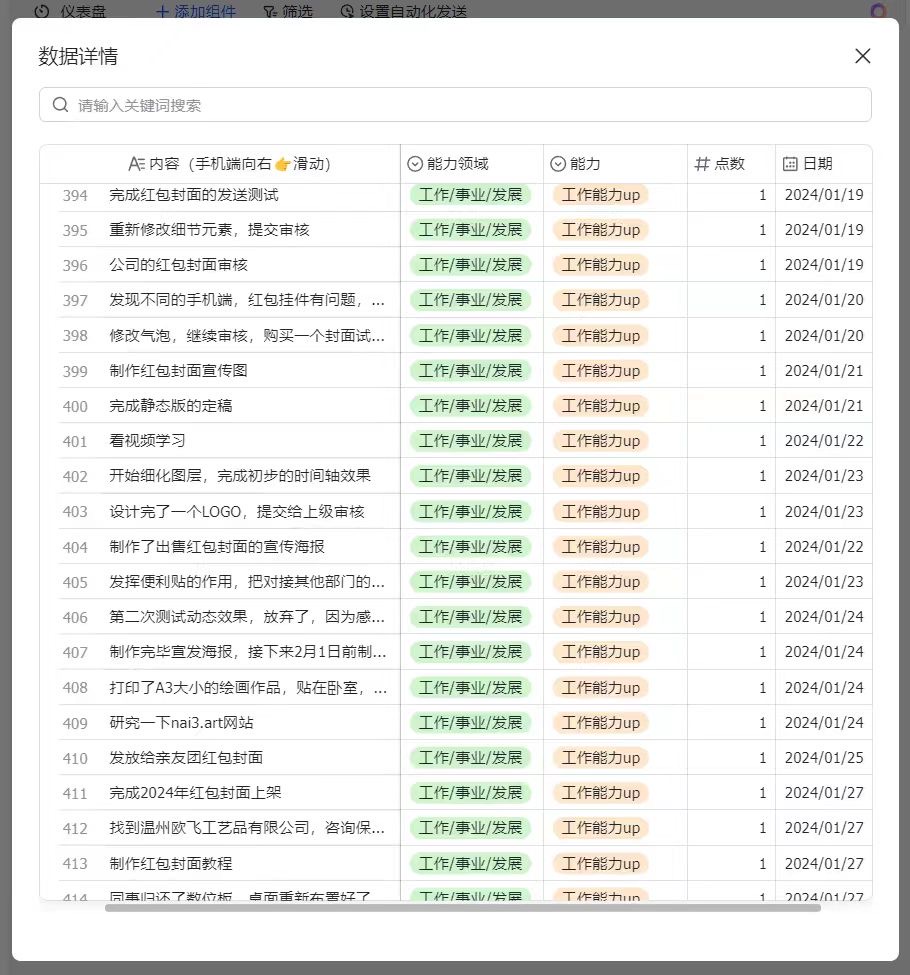910x975 pixels.
Task: Click points value 1 in row 402
Action: pos(763,476)
